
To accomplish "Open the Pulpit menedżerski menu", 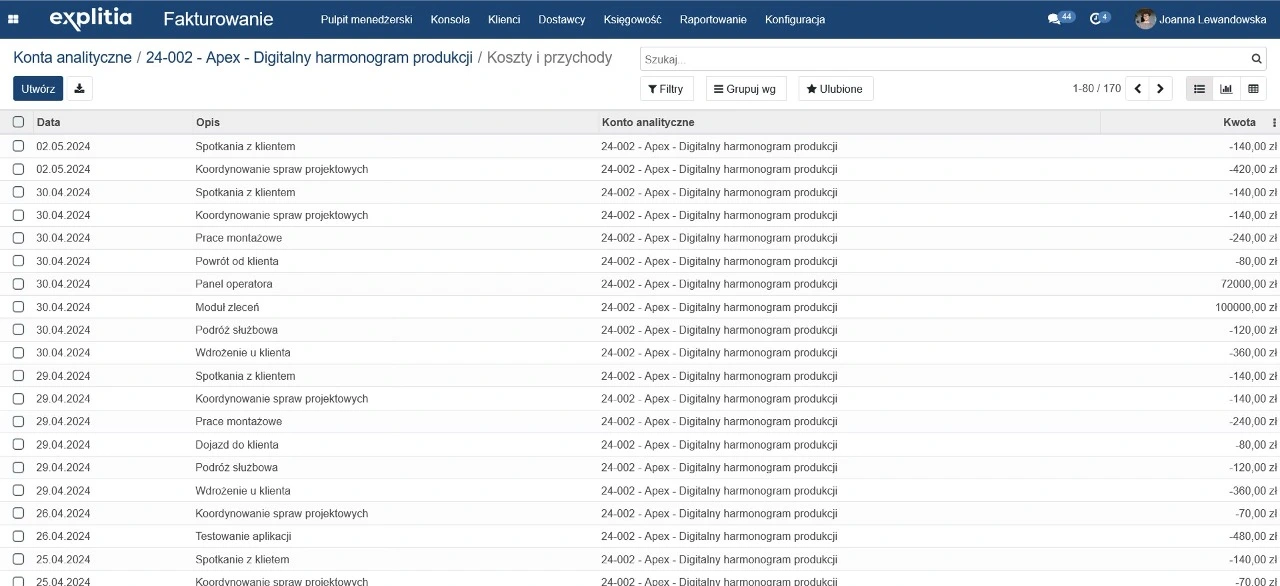I will [366, 19].
